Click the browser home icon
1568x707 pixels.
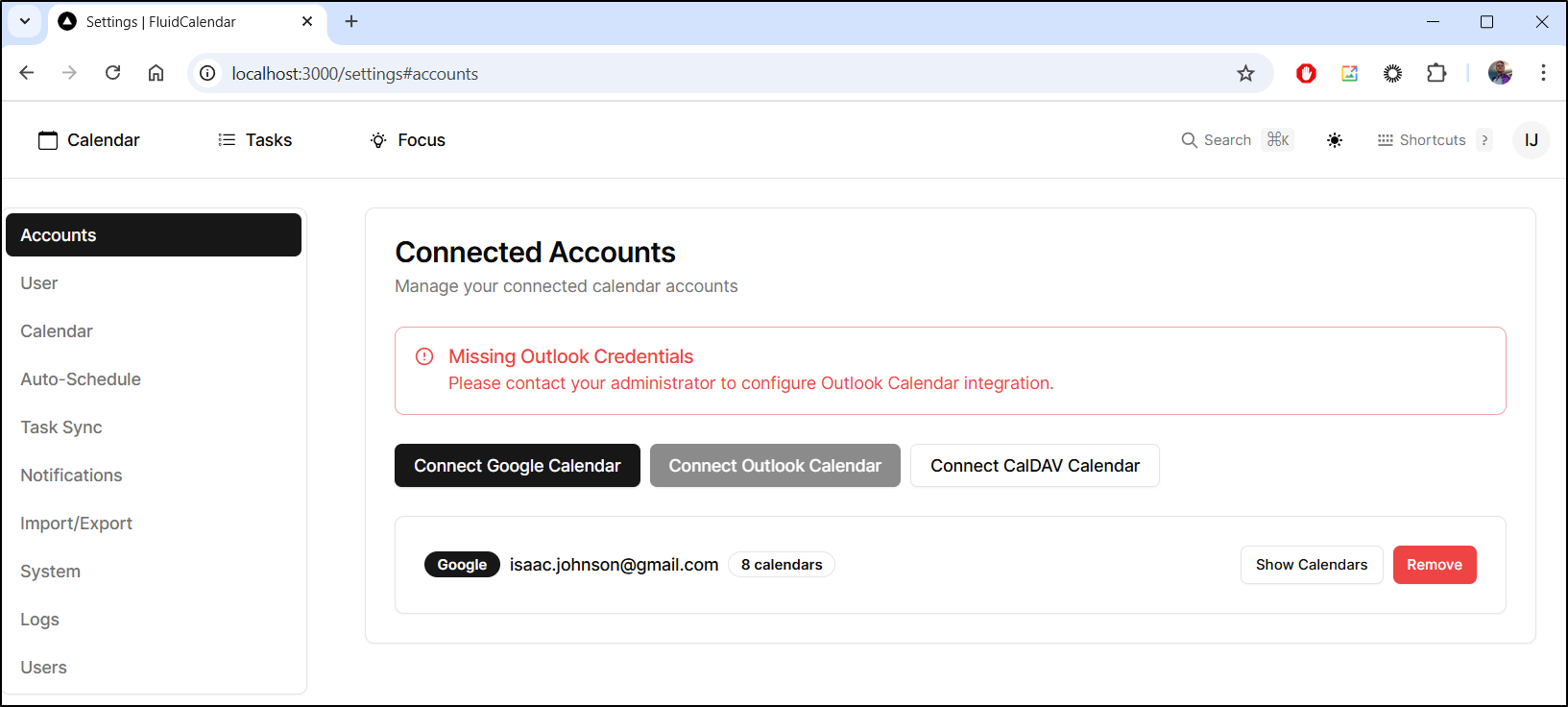(156, 73)
